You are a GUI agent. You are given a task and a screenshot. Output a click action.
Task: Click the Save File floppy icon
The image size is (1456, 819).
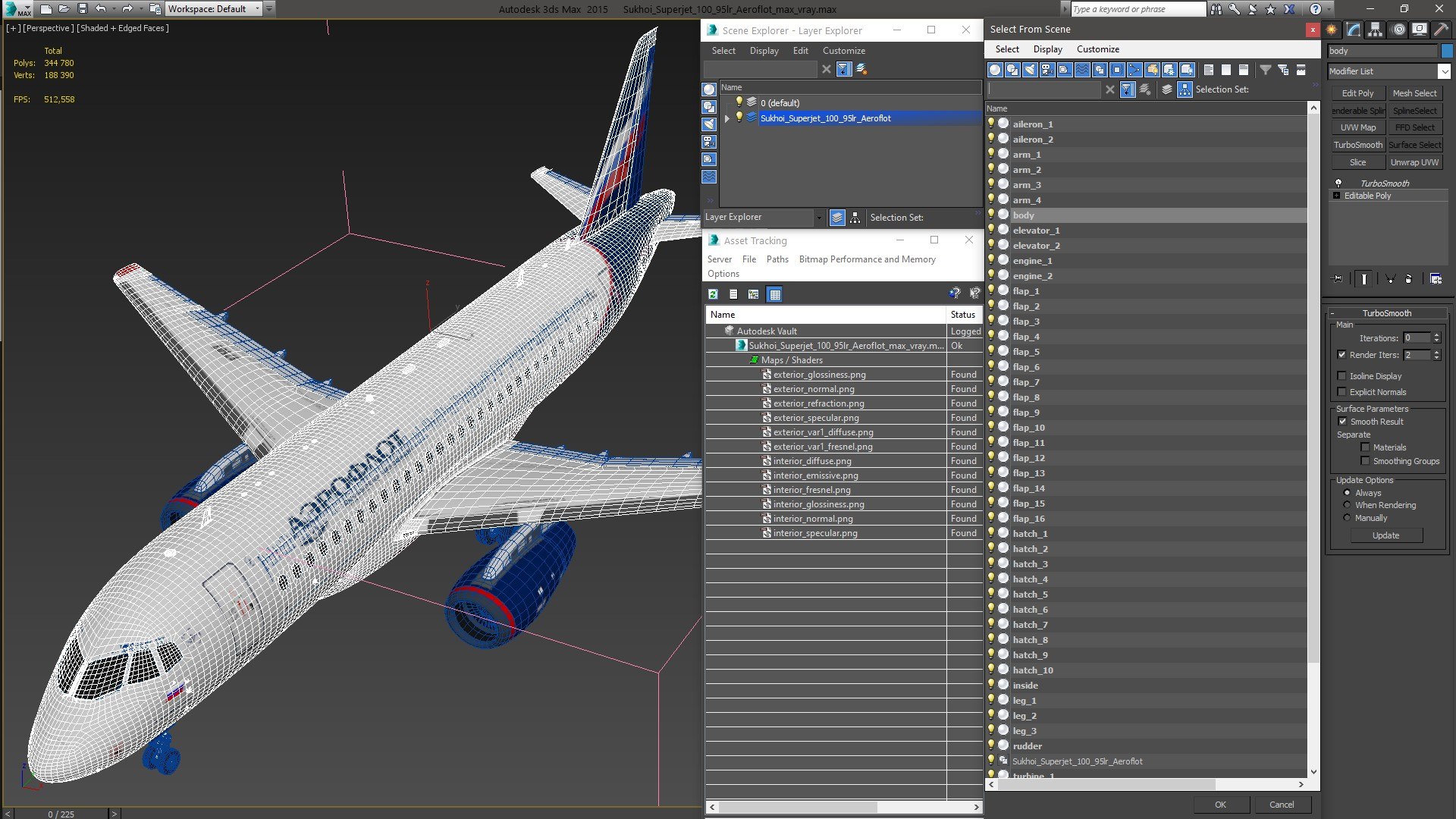(83, 9)
